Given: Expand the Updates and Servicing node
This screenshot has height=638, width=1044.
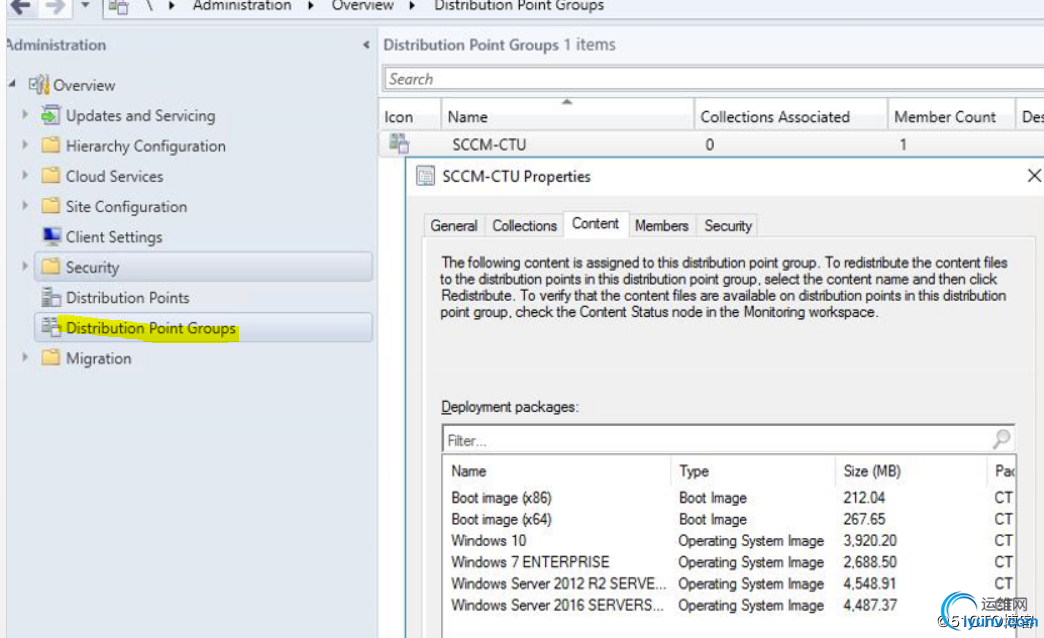Looking at the screenshot, I should pos(25,114).
